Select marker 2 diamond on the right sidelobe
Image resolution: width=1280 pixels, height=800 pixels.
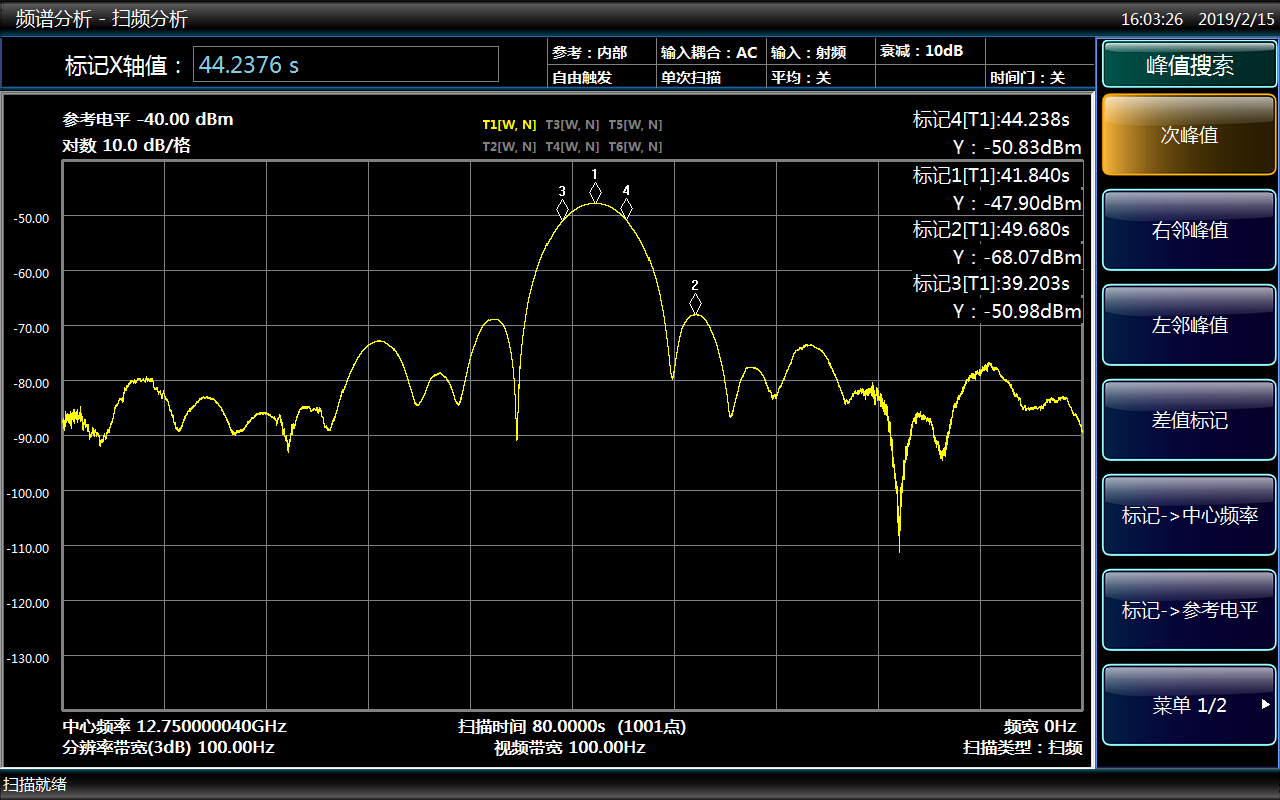[695, 303]
